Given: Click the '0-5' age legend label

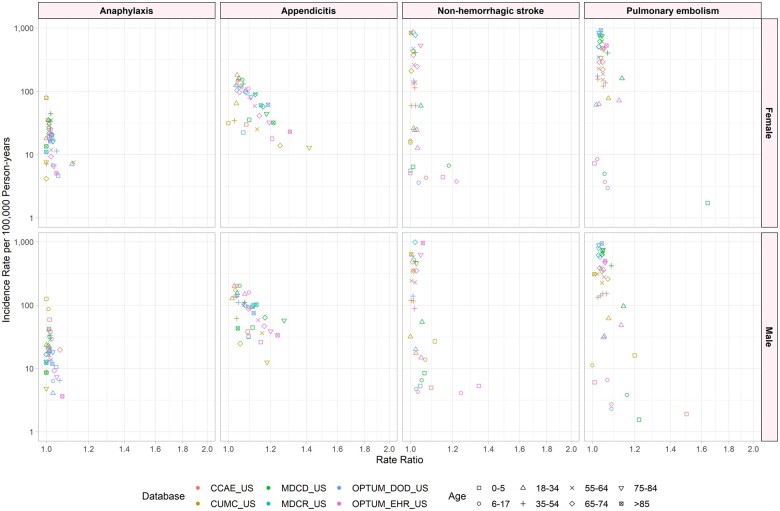Looking at the screenshot, I should pyautogui.click(x=498, y=488).
